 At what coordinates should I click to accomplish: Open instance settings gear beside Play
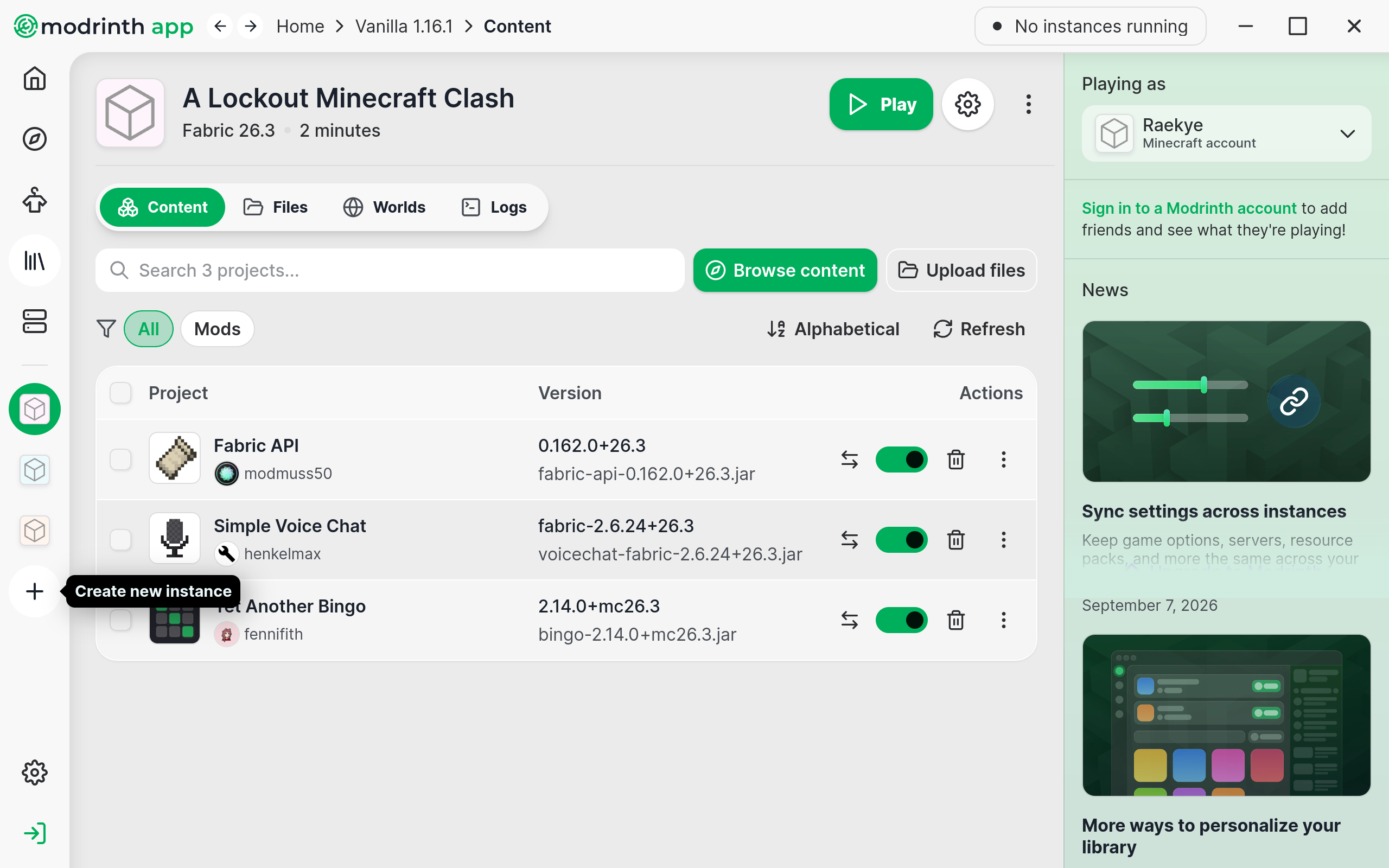[968, 104]
